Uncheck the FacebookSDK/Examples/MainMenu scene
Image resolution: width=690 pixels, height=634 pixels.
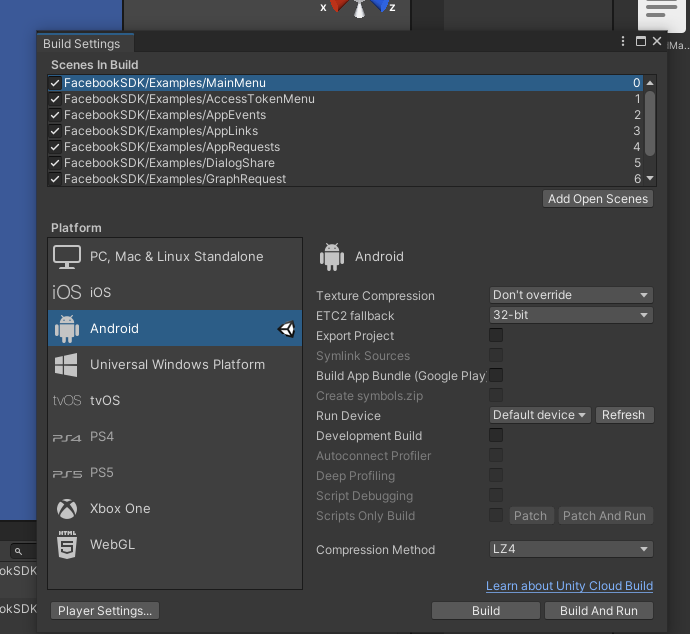pos(55,83)
